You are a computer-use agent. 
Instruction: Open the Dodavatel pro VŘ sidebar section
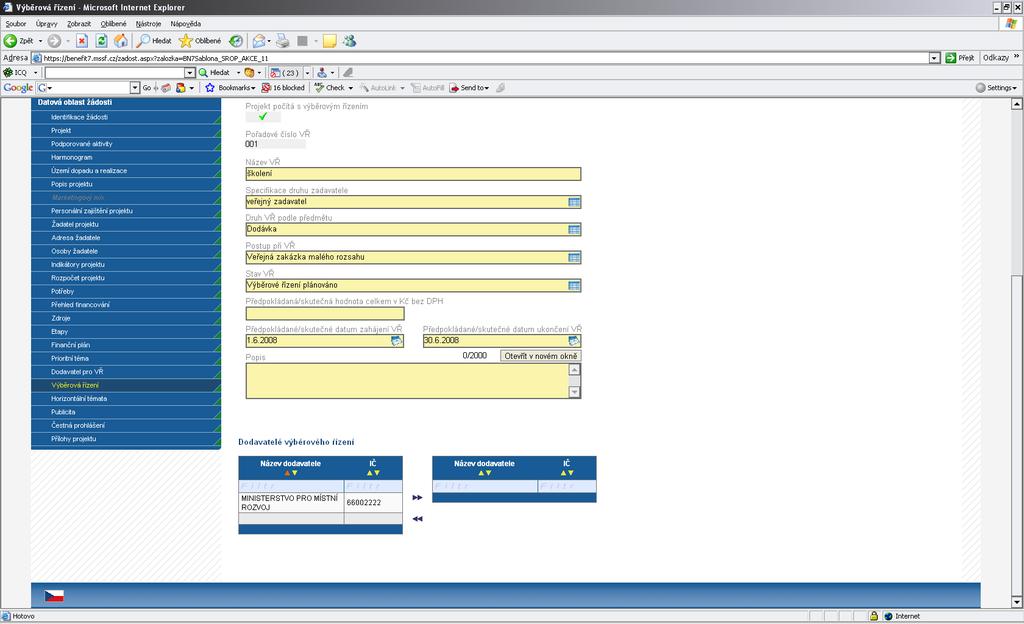(126, 372)
